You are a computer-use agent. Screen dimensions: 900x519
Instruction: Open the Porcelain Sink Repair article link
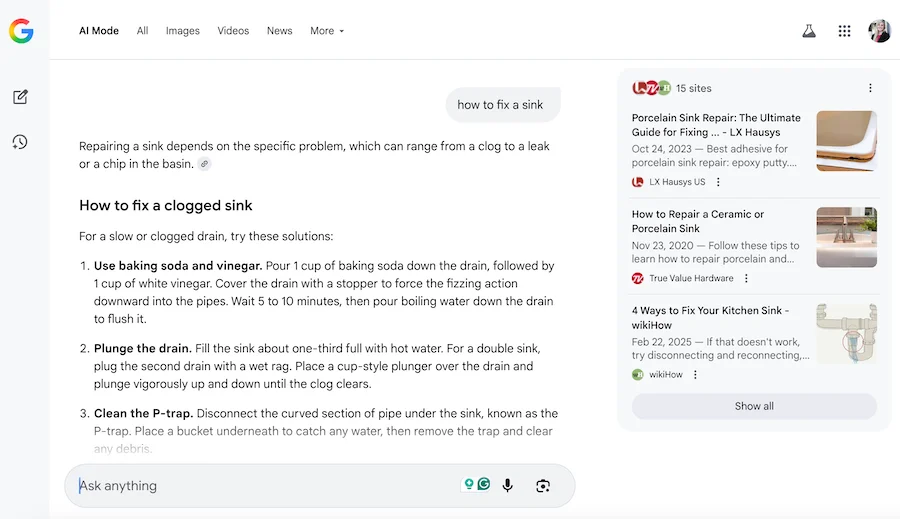716,125
